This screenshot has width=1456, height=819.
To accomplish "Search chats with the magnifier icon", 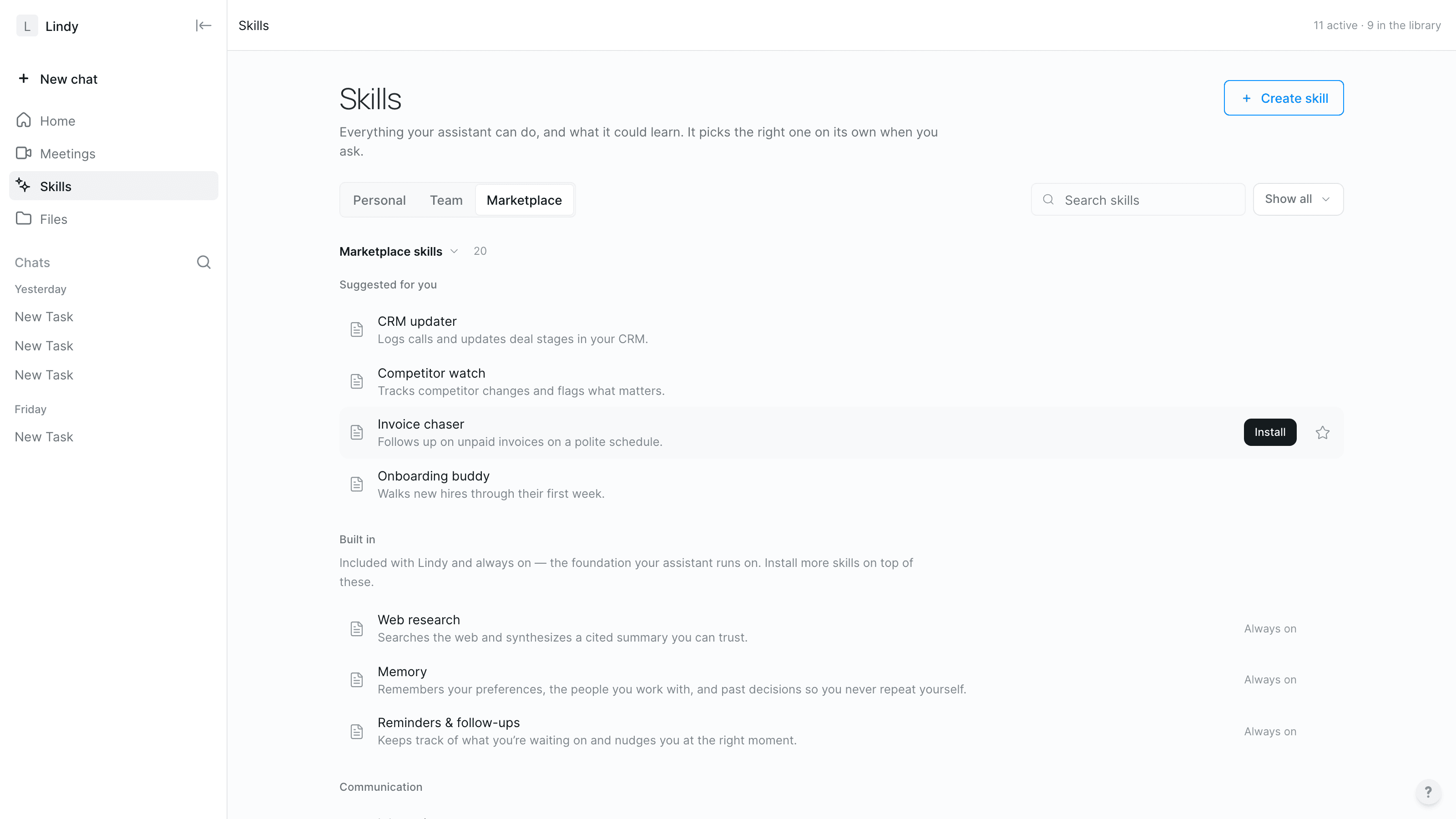I will pyautogui.click(x=203, y=262).
